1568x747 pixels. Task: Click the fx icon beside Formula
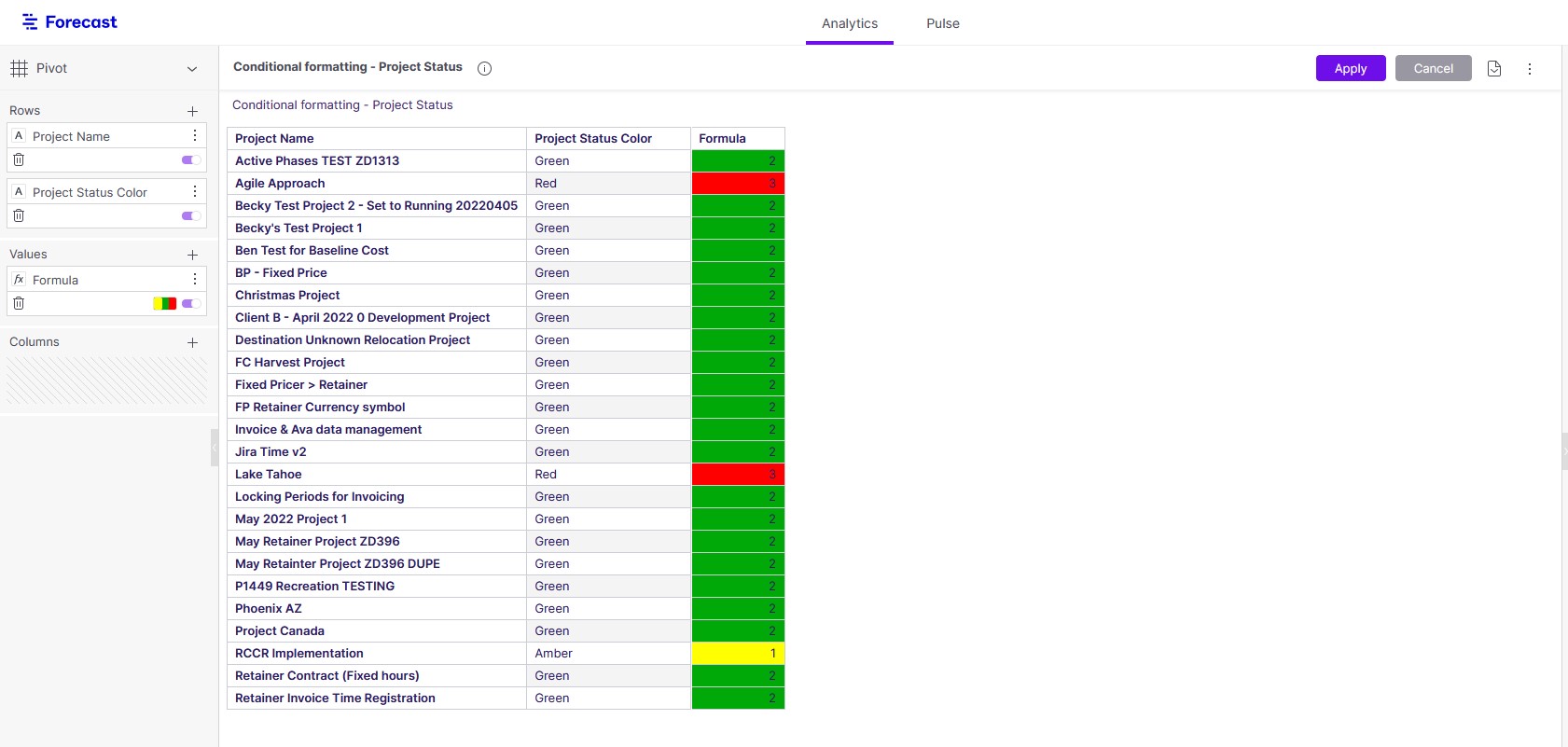click(19, 280)
